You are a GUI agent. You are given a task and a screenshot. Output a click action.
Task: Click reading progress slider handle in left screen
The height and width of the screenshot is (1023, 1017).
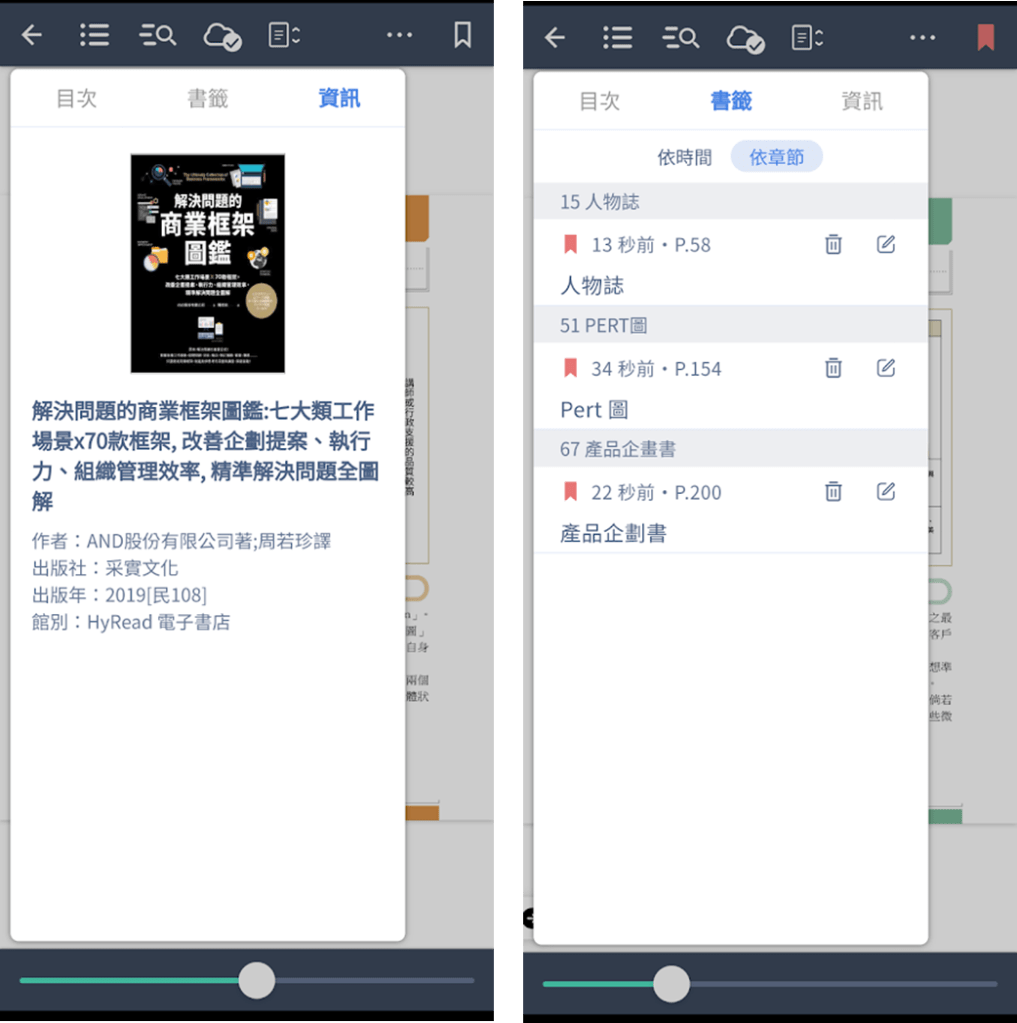[x=257, y=981]
